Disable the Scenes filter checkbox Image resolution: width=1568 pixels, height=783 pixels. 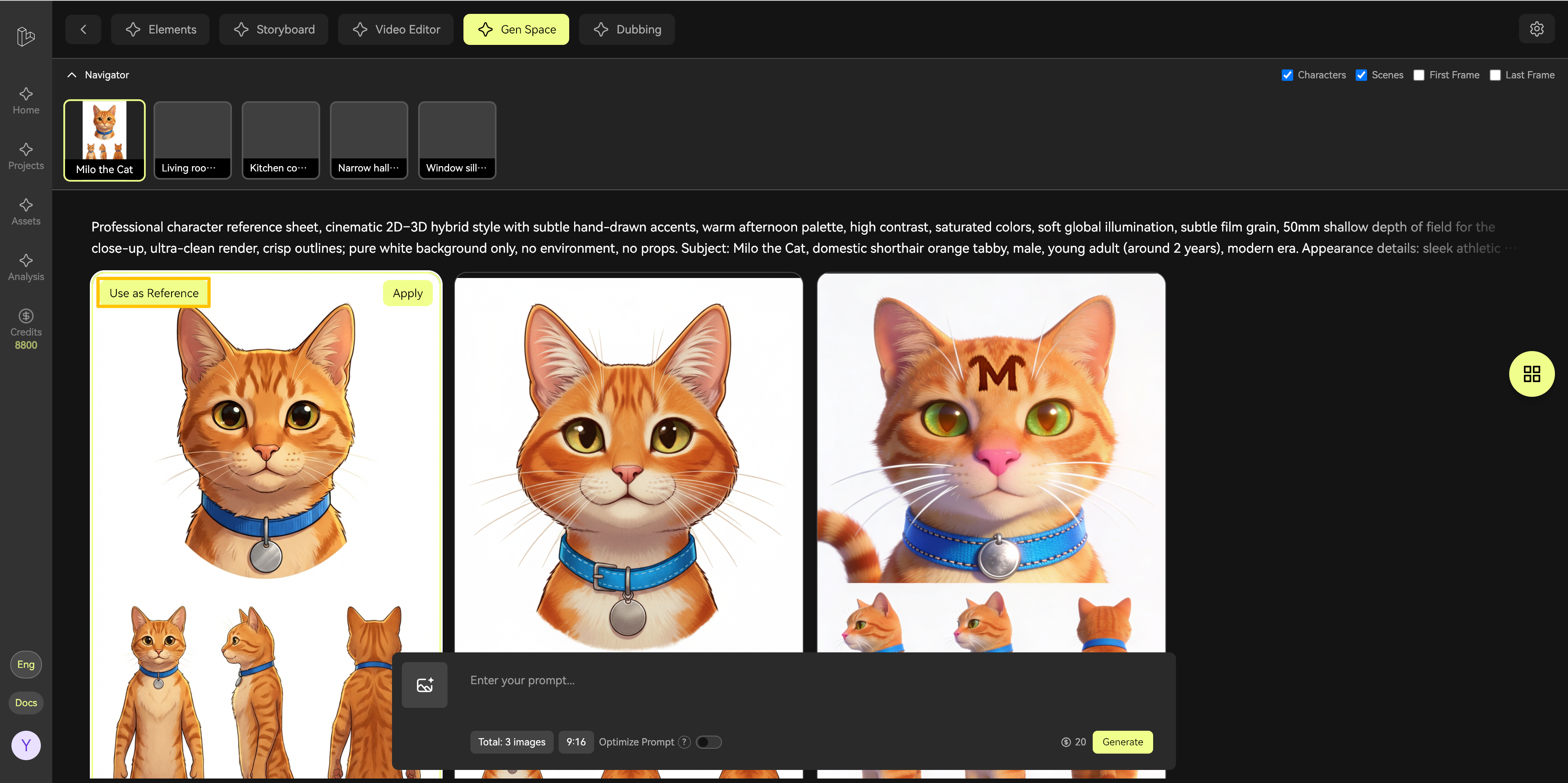pos(1362,75)
